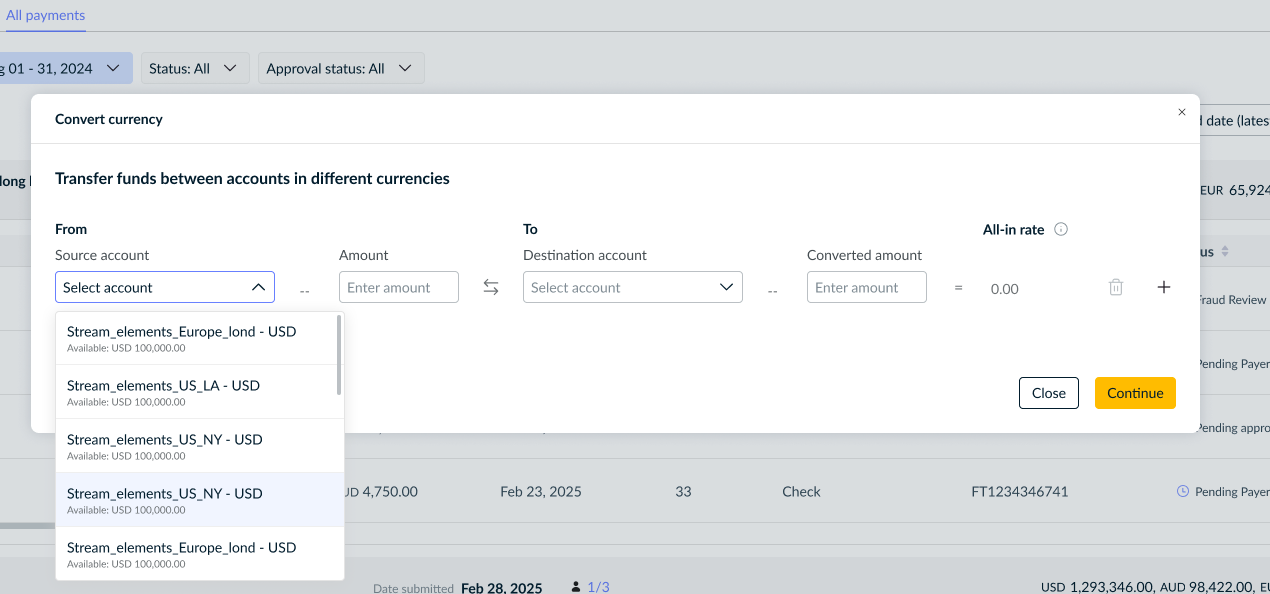
Task: Click the Check payment method cell
Action: tap(801, 492)
